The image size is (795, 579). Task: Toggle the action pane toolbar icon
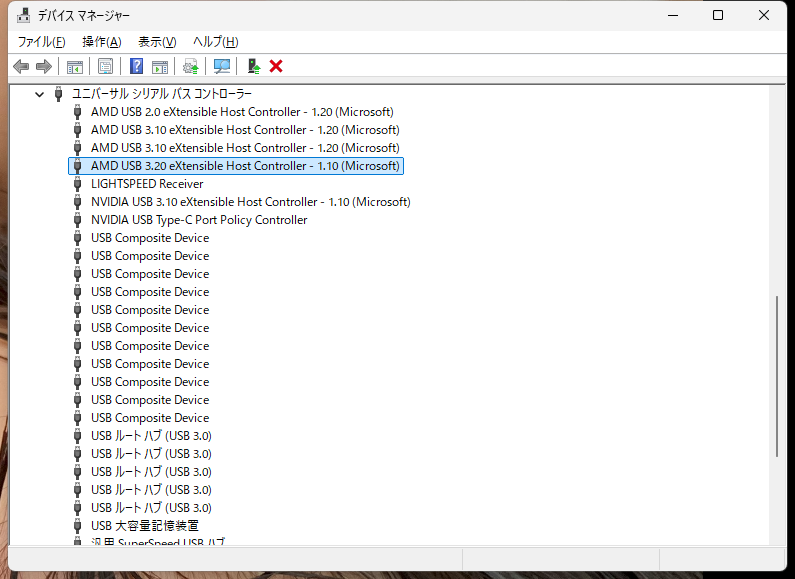(160, 66)
